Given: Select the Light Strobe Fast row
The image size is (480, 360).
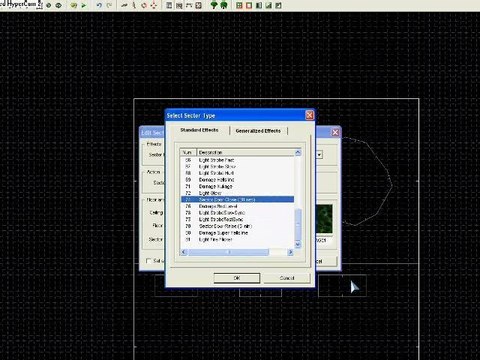Looking at the screenshot, I should [x=237, y=160].
